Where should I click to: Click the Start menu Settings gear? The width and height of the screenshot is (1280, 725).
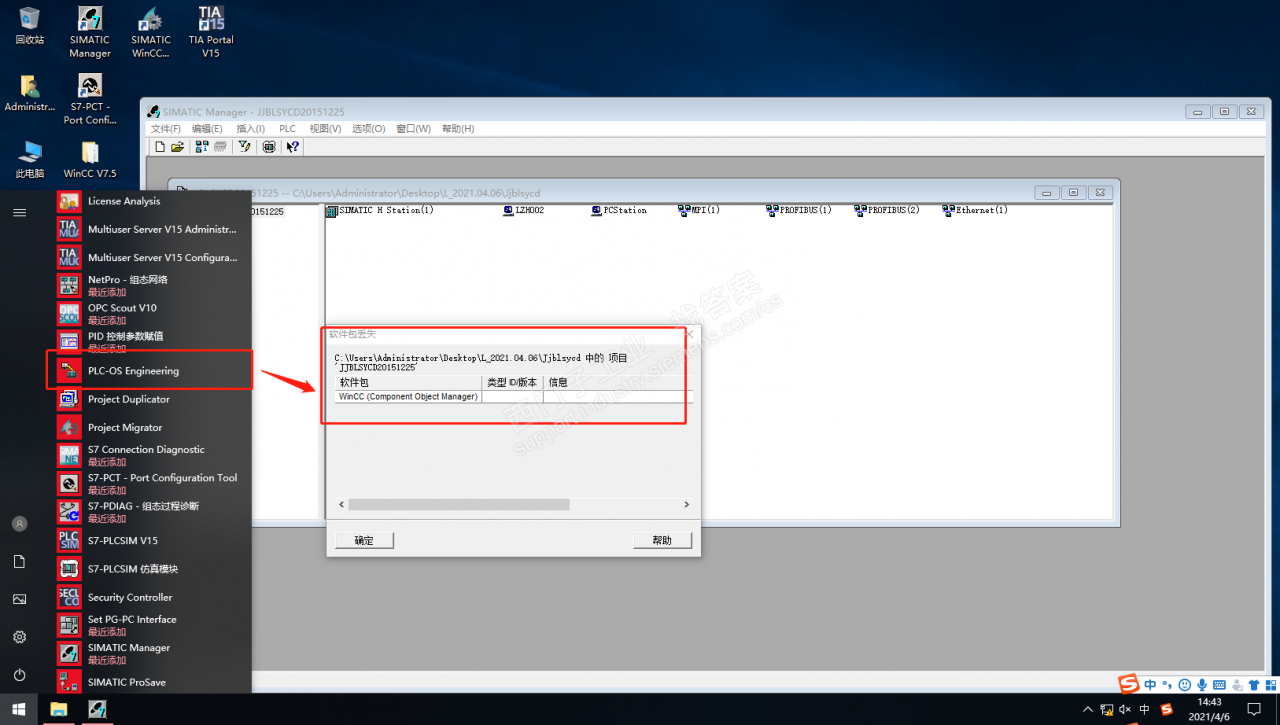click(x=19, y=637)
